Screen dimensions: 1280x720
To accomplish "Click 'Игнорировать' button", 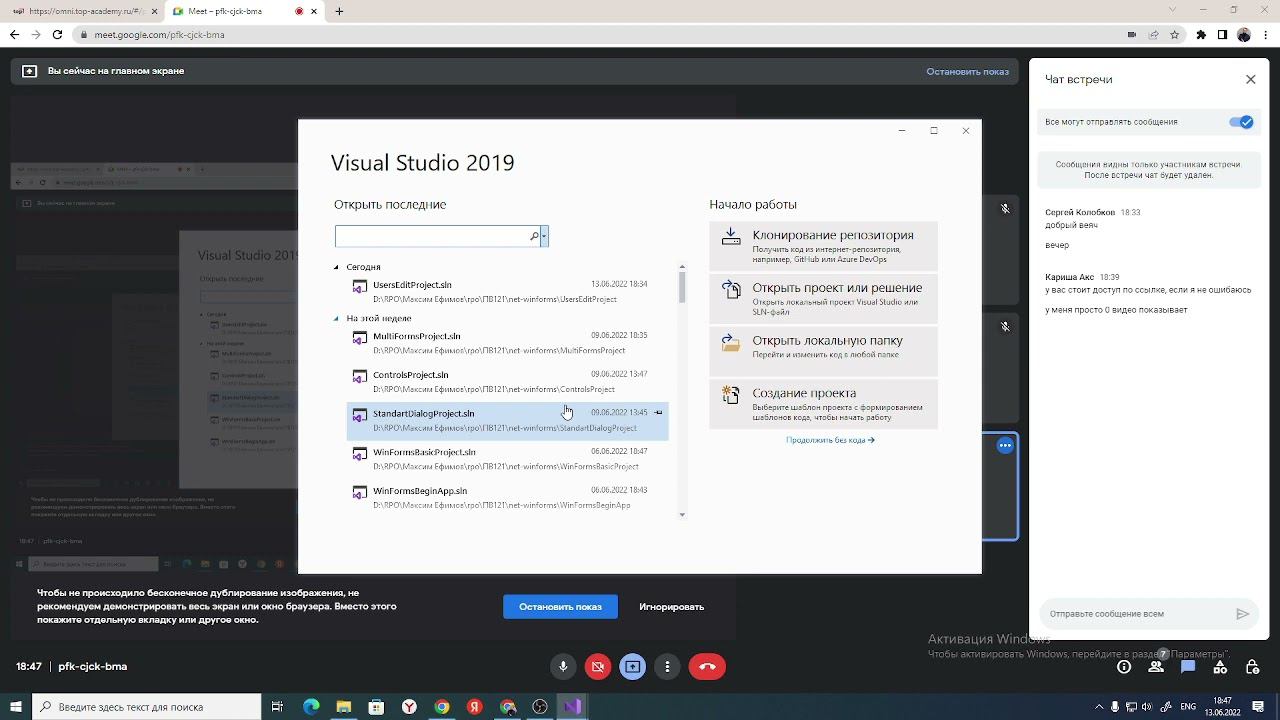I will tap(672, 607).
